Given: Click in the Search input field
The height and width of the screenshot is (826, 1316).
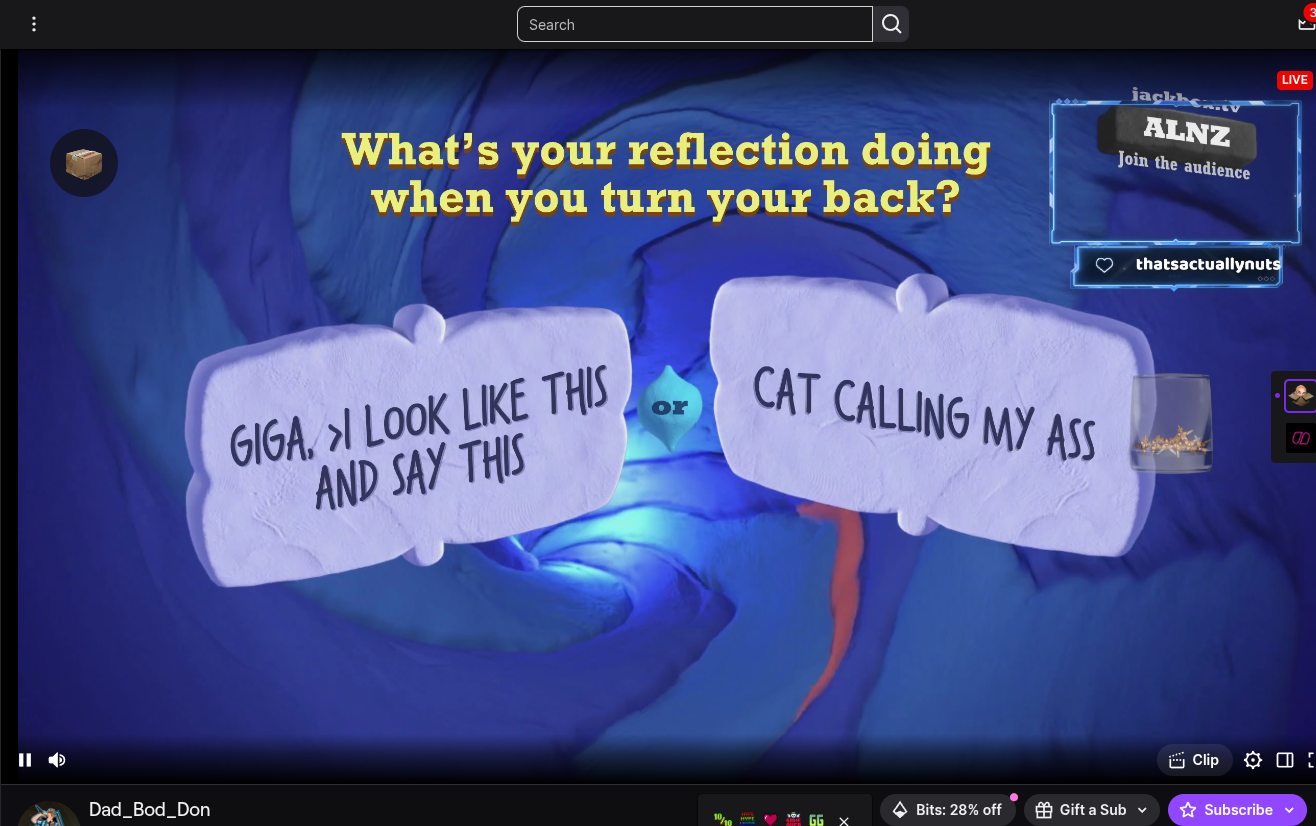Looking at the screenshot, I should pyautogui.click(x=694, y=24).
